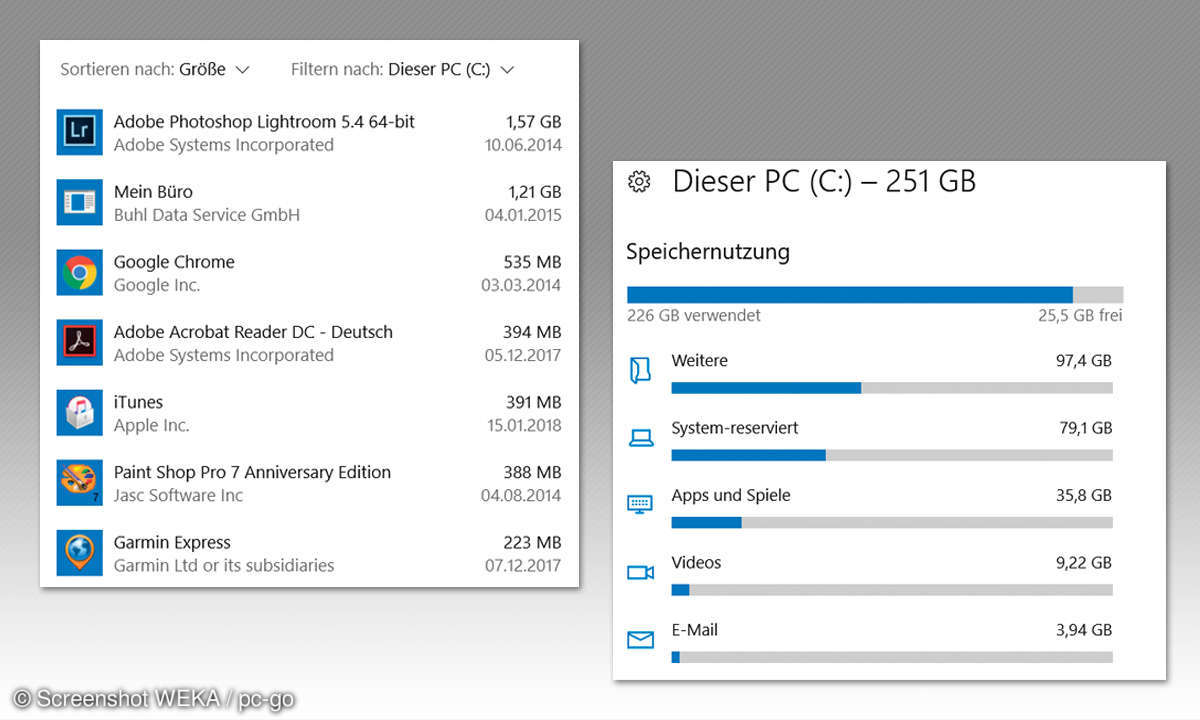
Task: Click the 3,94 GB value for E-Mail
Action: coord(1084,630)
